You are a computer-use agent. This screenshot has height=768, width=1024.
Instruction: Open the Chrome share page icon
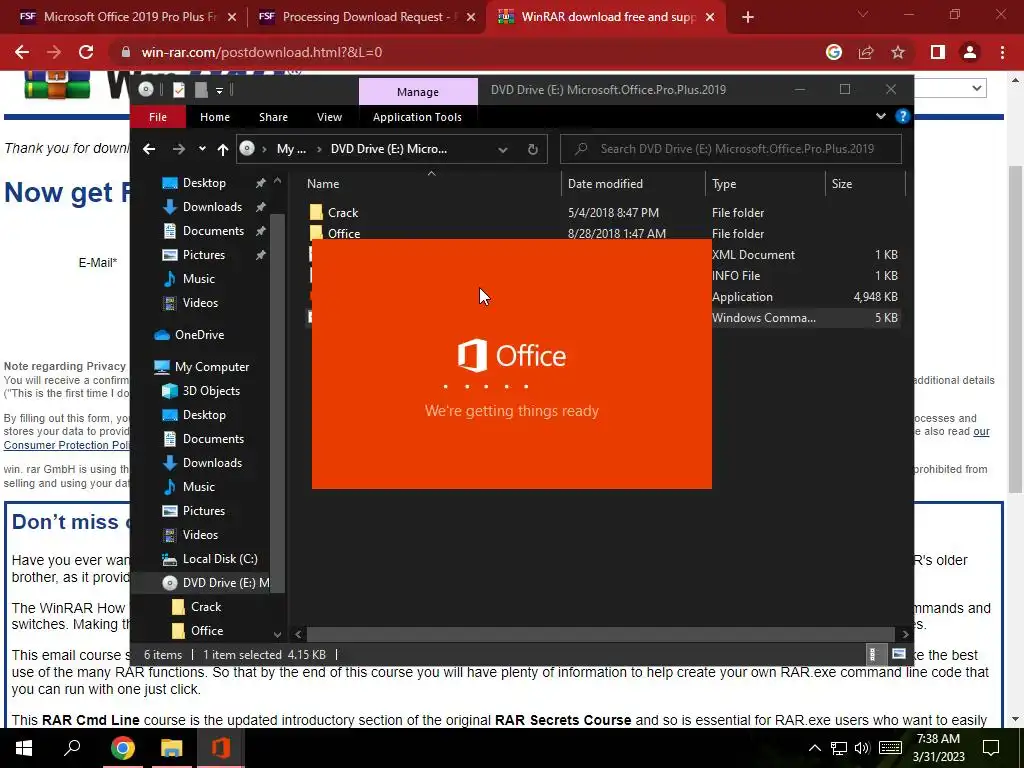(x=866, y=52)
